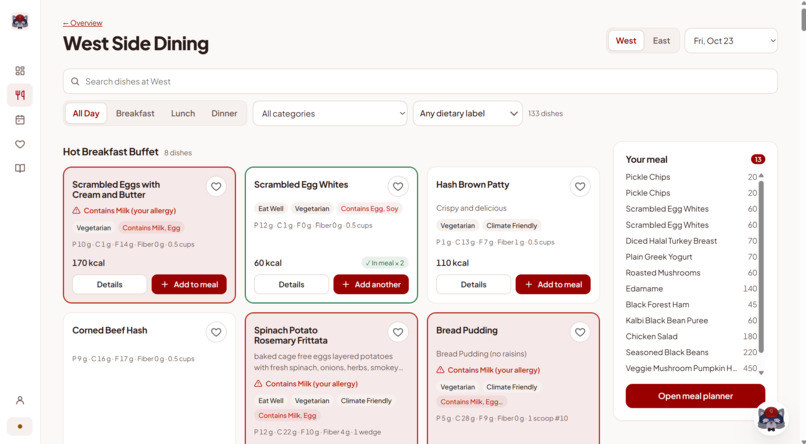Click the raccoon mascot chat icon
The image size is (806, 444).
[771, 417]
